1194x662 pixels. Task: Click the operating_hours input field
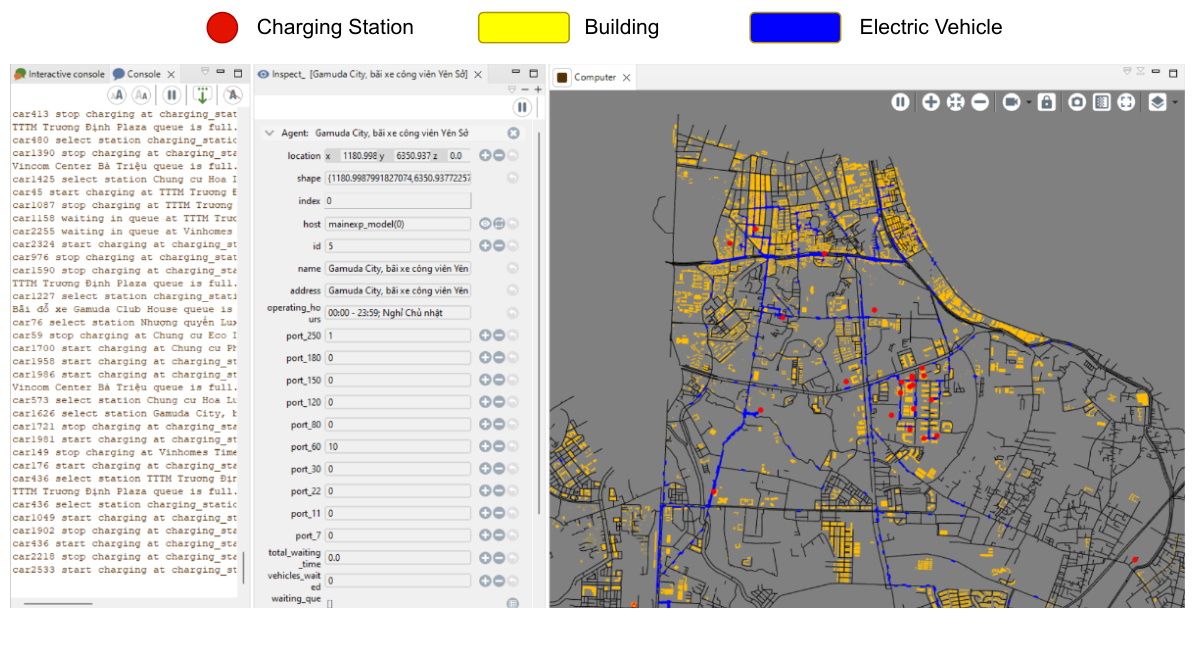pyautogui.click(x=397, y=313)
